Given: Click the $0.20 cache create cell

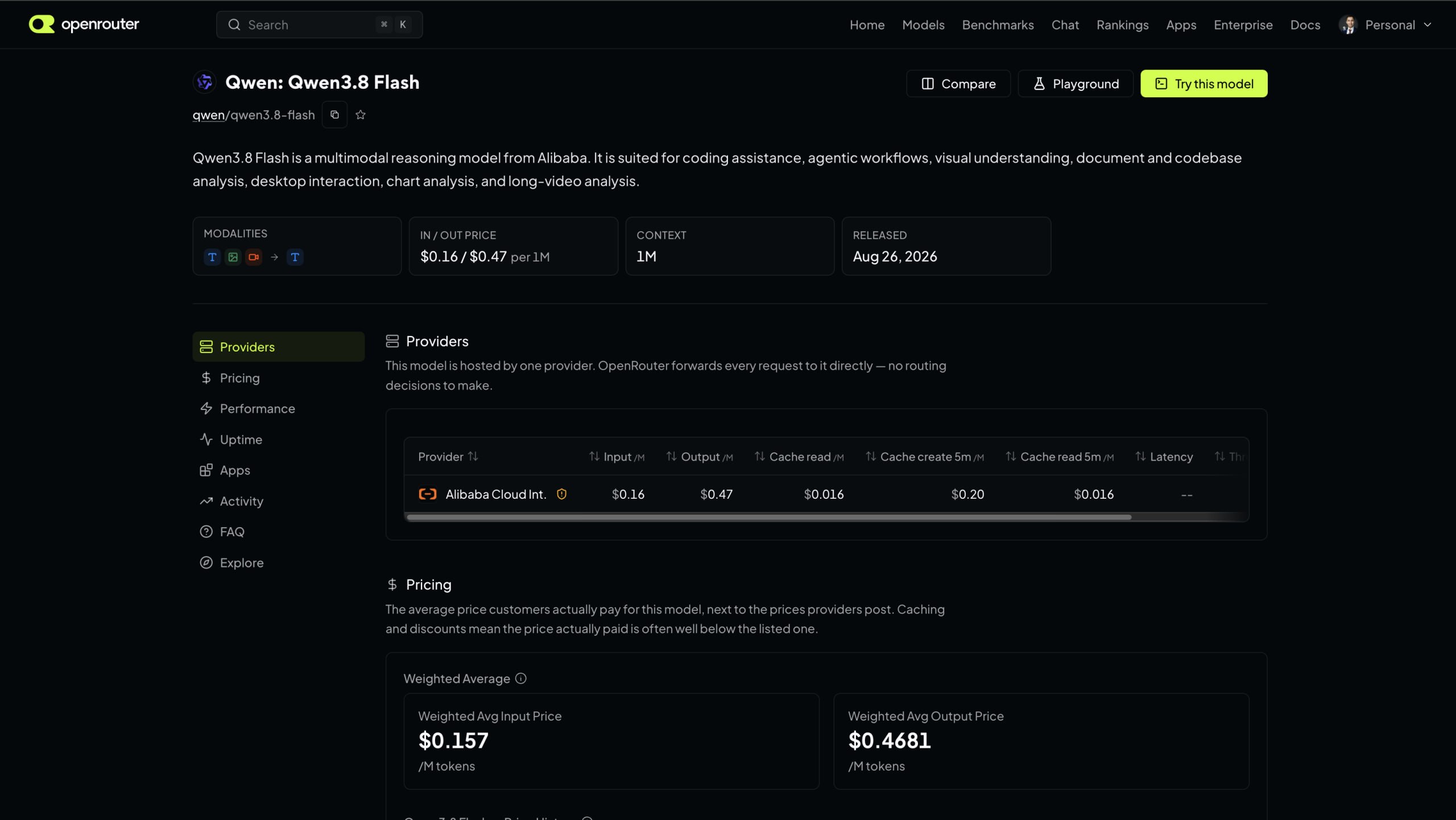Looking at the screenshot, I should click(x=967, y=494).
